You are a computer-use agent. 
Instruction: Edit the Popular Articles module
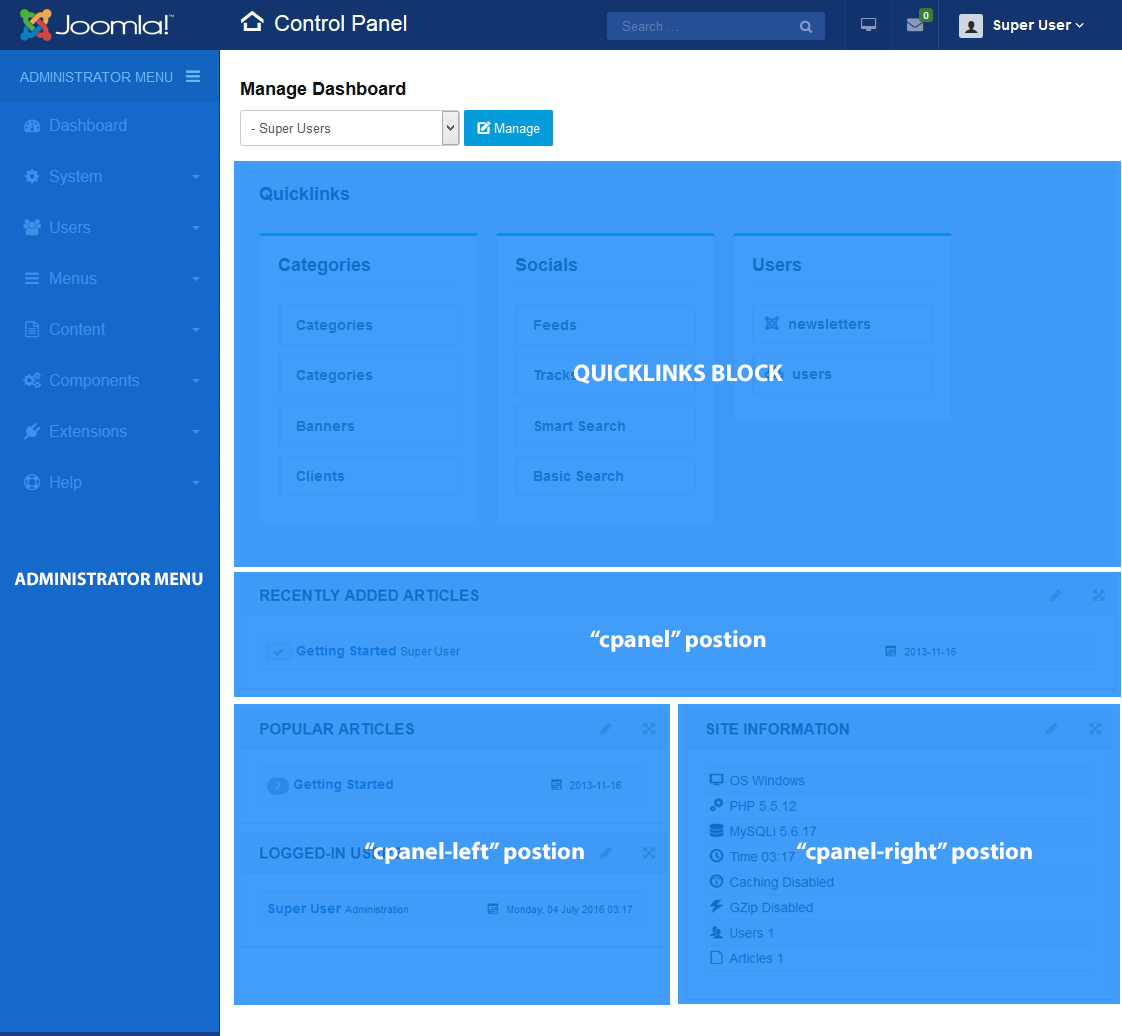pyautogui.click(x=605, y=729)
